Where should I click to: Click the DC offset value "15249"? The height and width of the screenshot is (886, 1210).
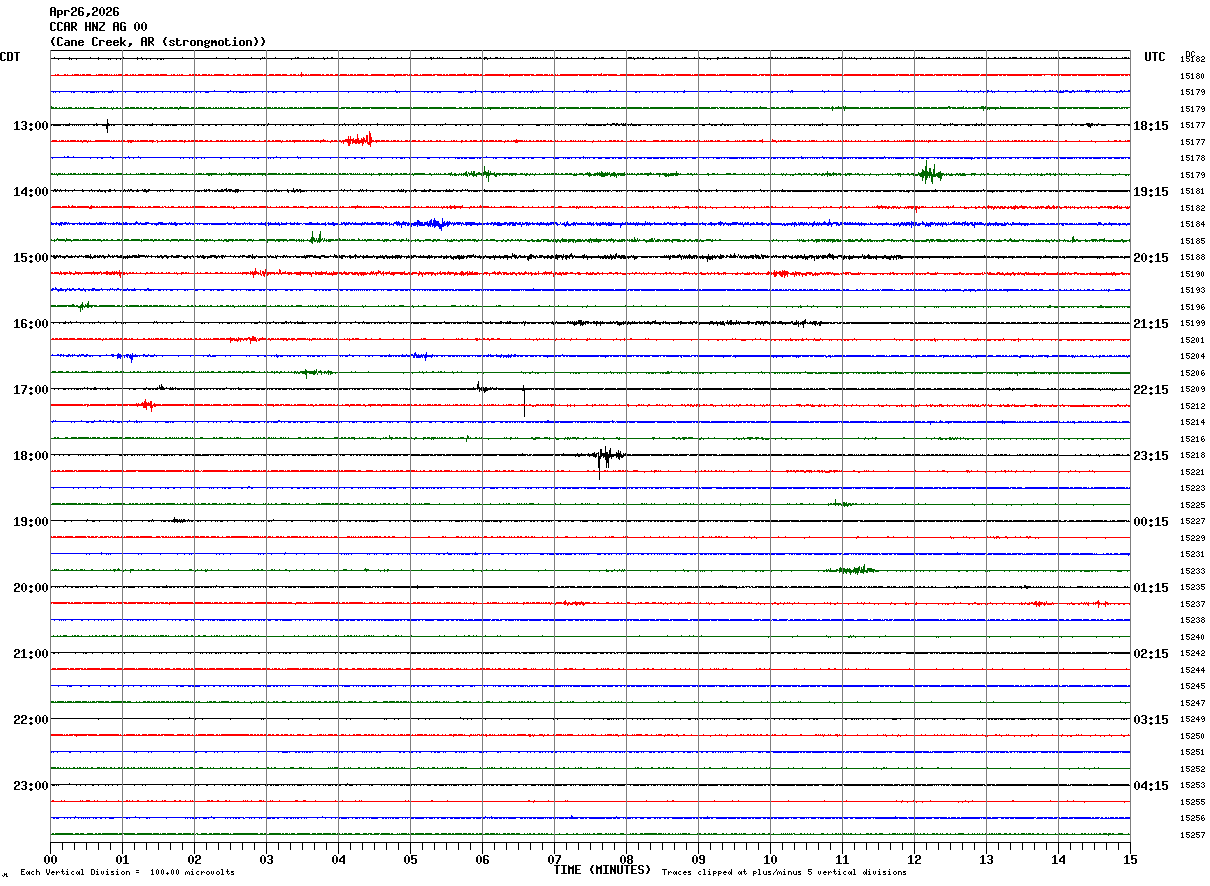[x=1192, y=720]
